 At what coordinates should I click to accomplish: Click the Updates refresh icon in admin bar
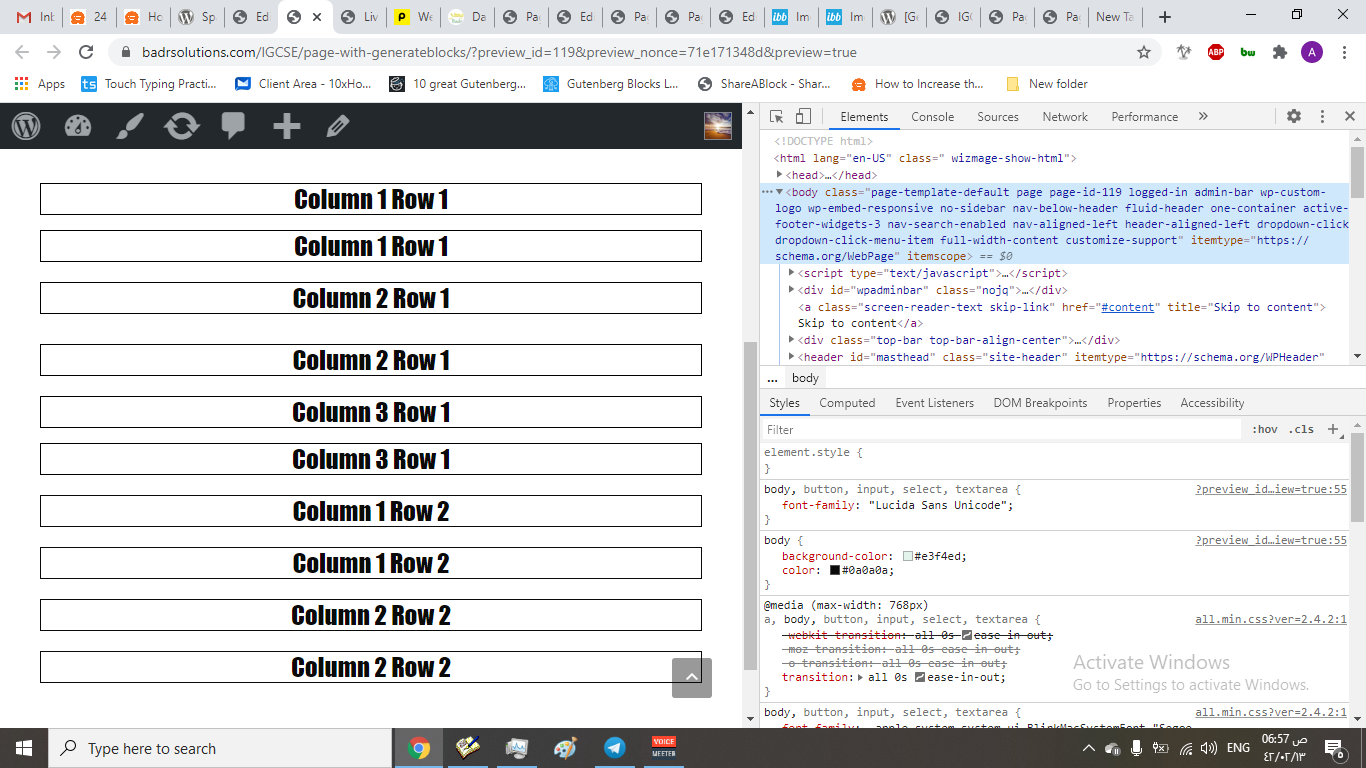[182, 126]
